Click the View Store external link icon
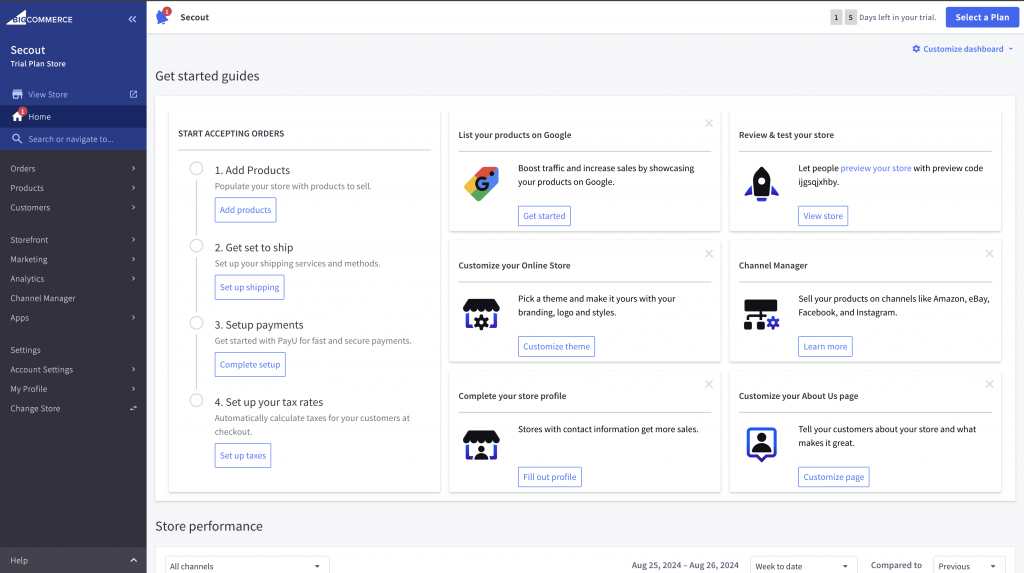The image size is (1024, 573). point(133,95)
